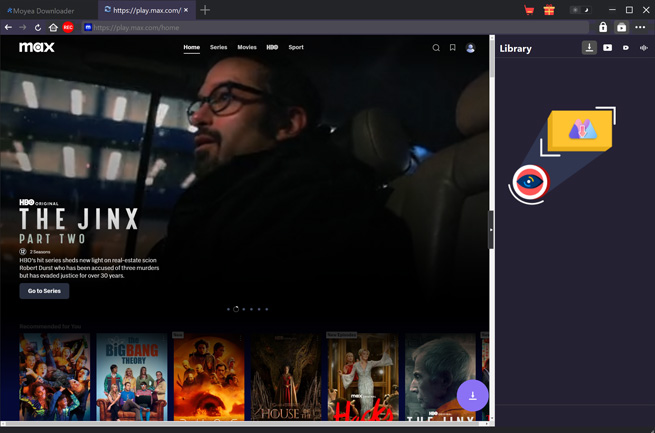Screen dimensions: 655x433
Task: Open the Movies menu on Max
Action: tap(247, 47)
